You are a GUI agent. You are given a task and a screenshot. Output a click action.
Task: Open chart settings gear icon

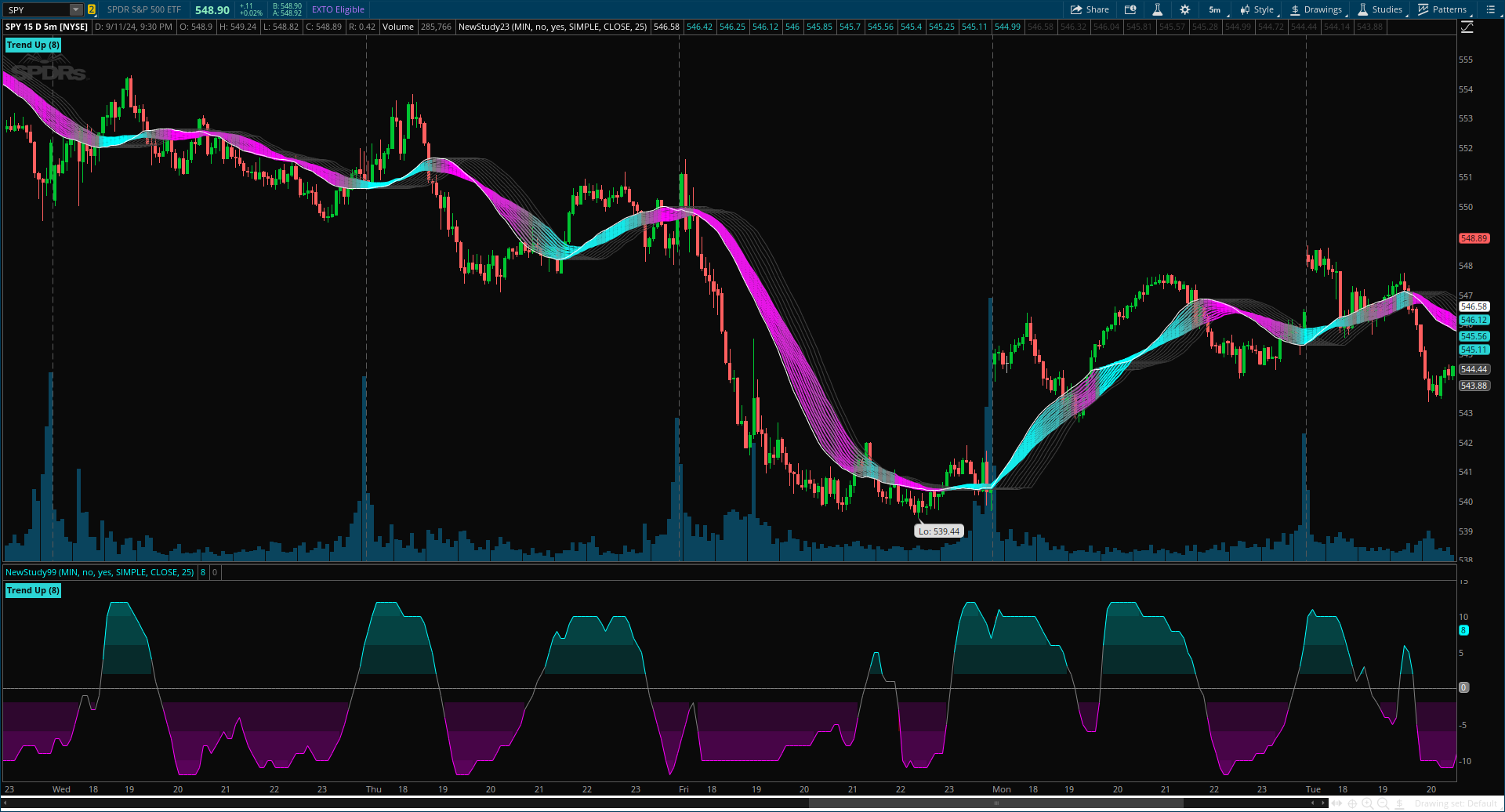1184,9
